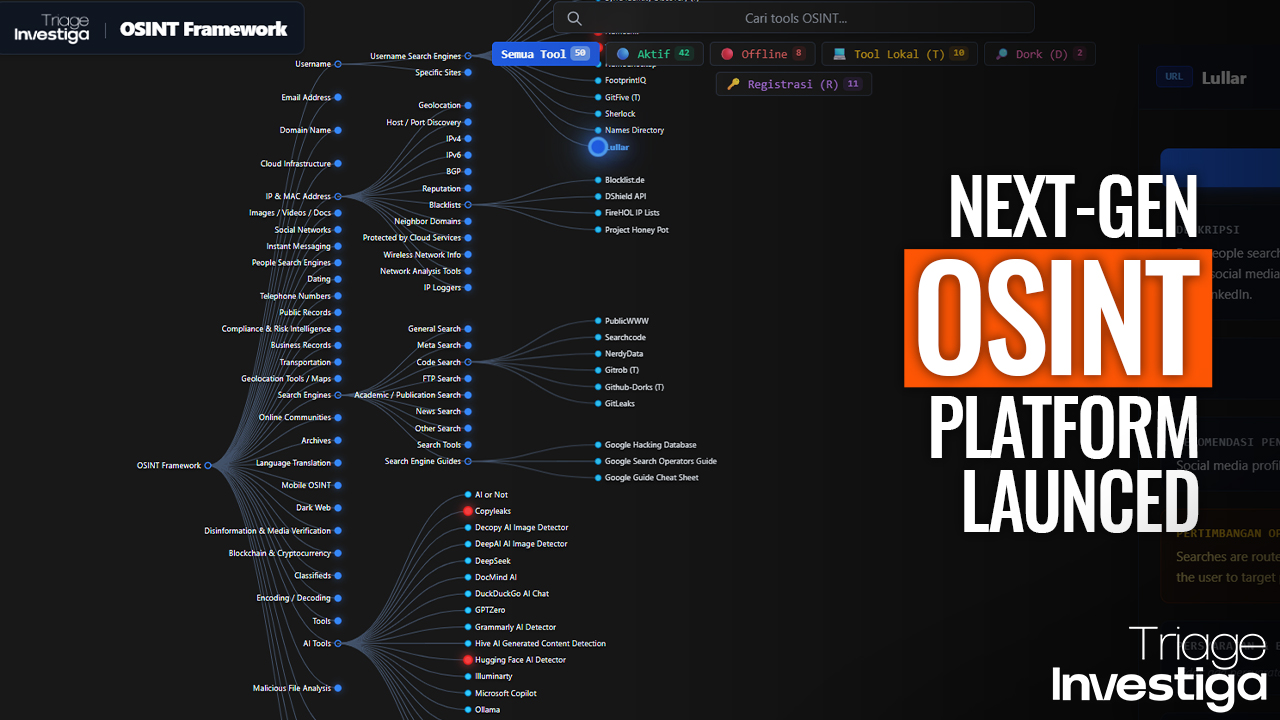The height and width of the screenshot is (720, 1280).
Task: Click the node dot next to FootprintIQ
Action: click(598, 80)
